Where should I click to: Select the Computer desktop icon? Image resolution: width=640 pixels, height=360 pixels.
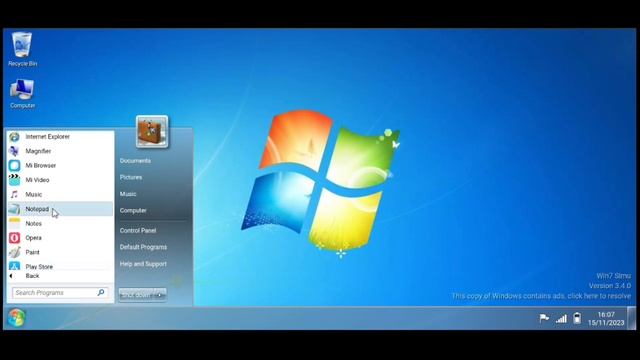[22, 94]
